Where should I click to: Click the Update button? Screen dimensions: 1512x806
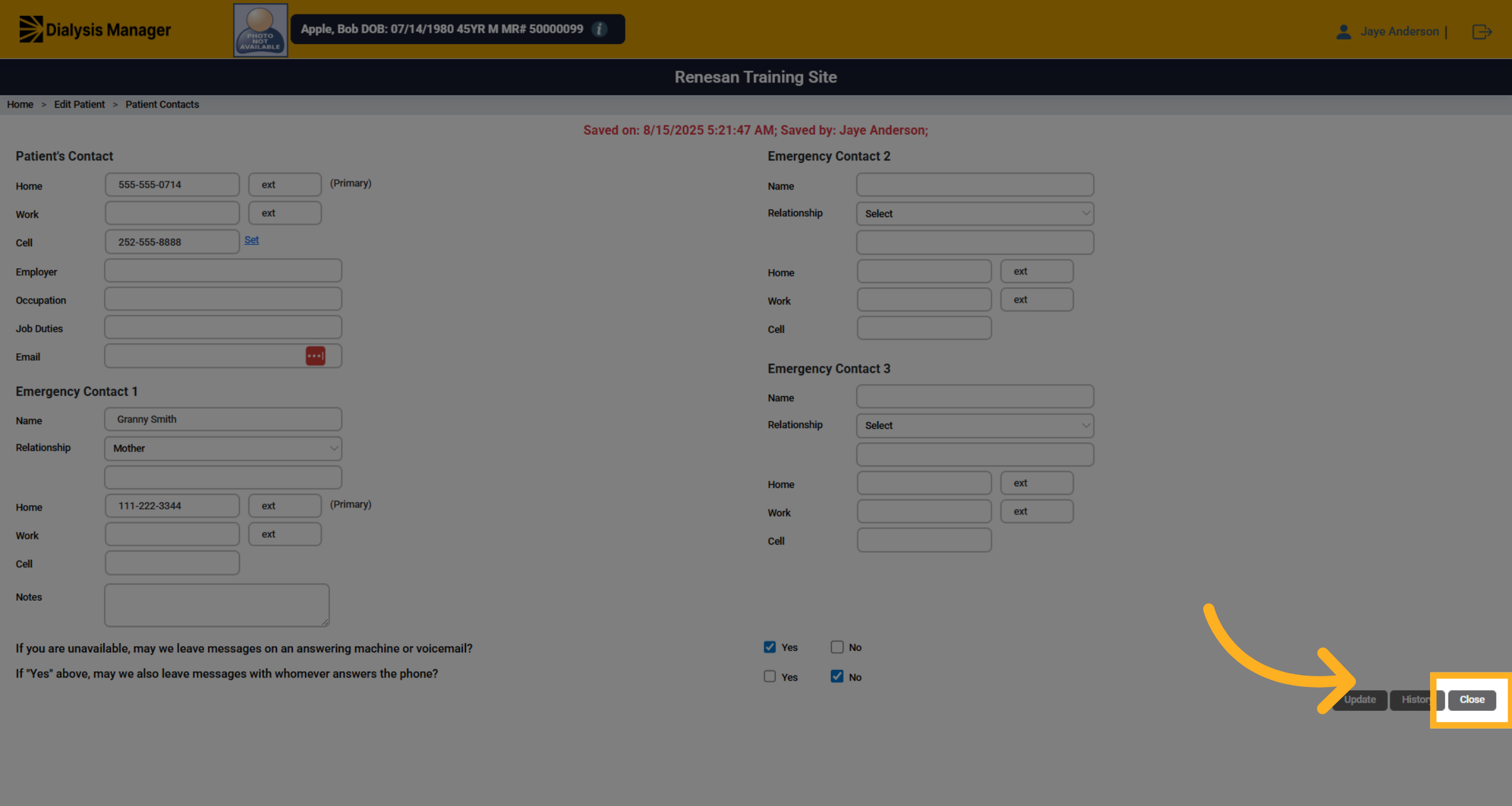[x=1360, y=700]
